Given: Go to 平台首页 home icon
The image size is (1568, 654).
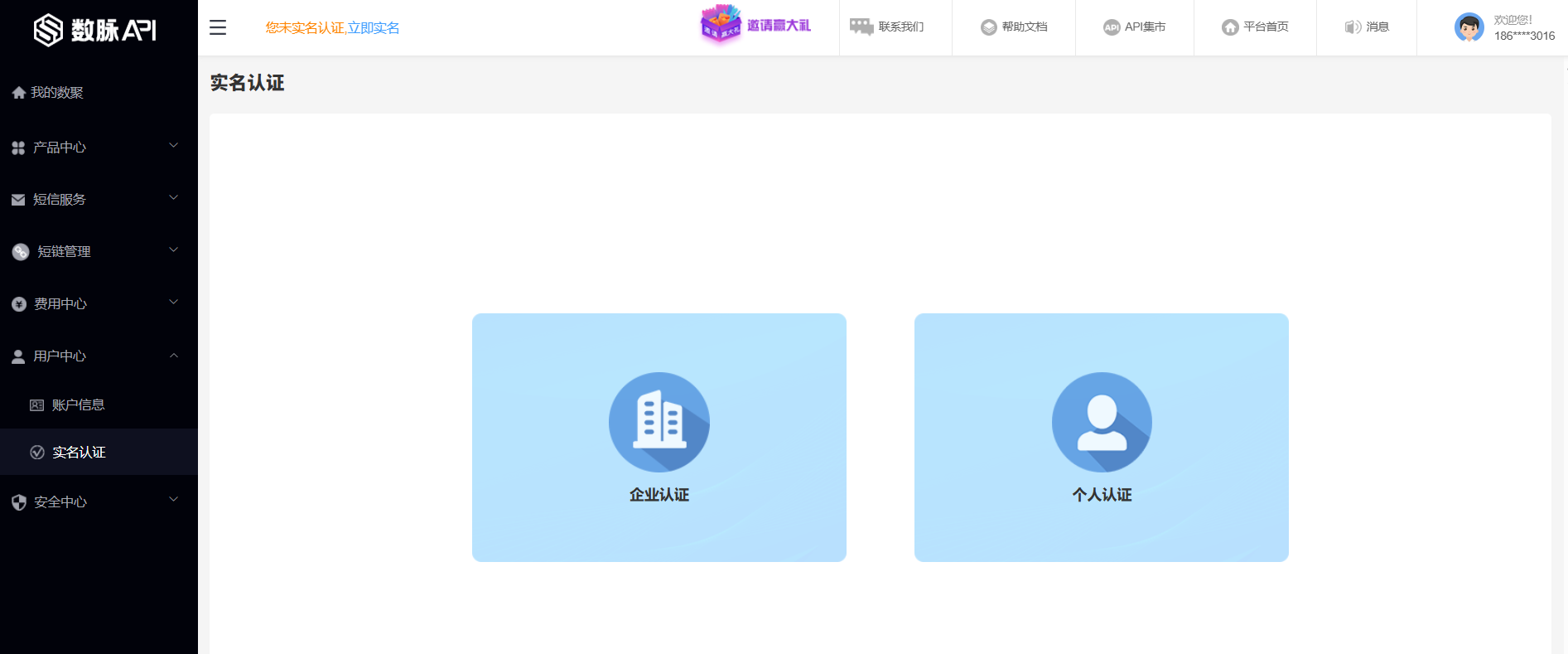Looking at the screenshot, I should tap(1230, 27).
